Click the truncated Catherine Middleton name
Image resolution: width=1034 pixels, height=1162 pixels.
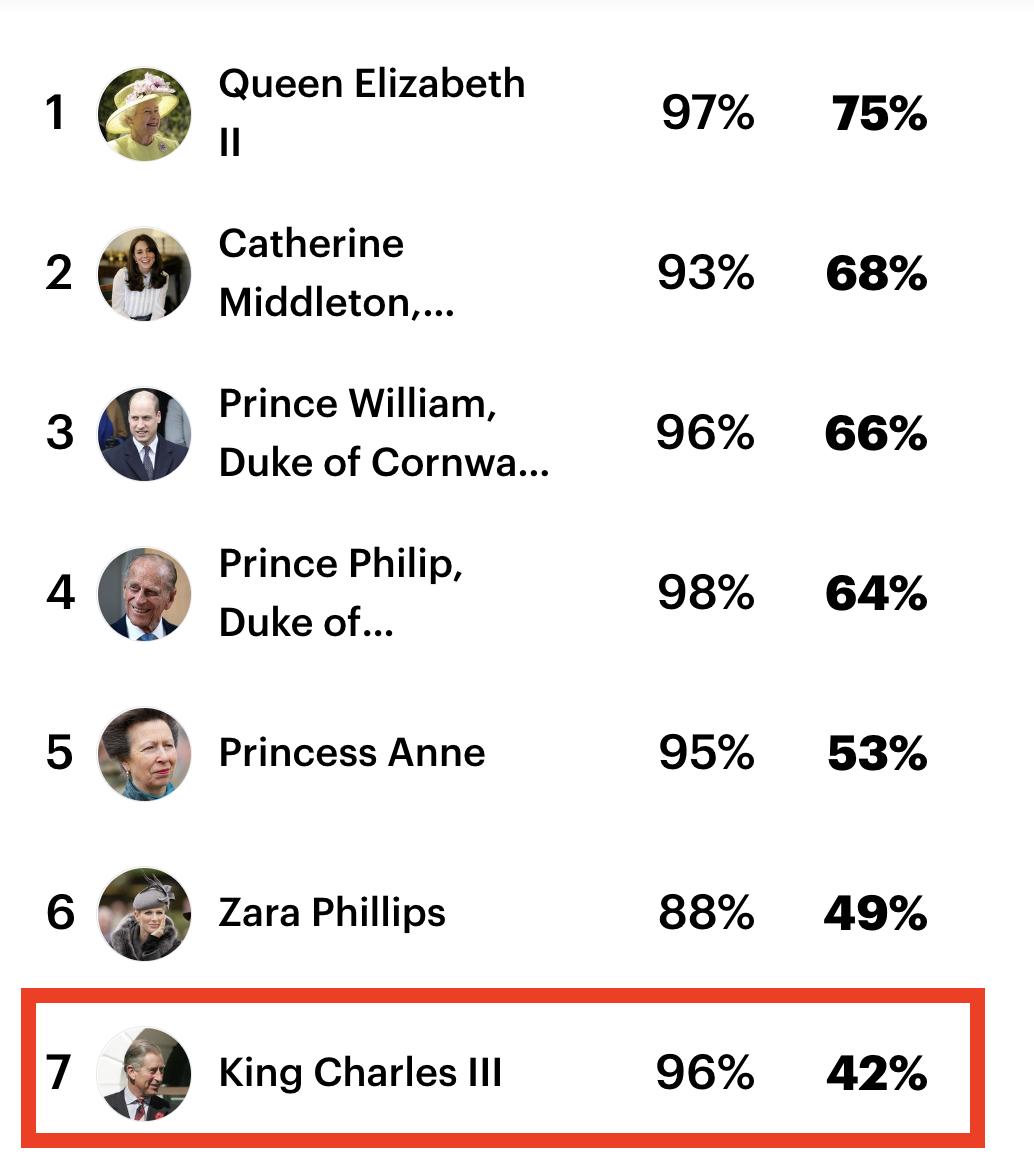point(336,272)
